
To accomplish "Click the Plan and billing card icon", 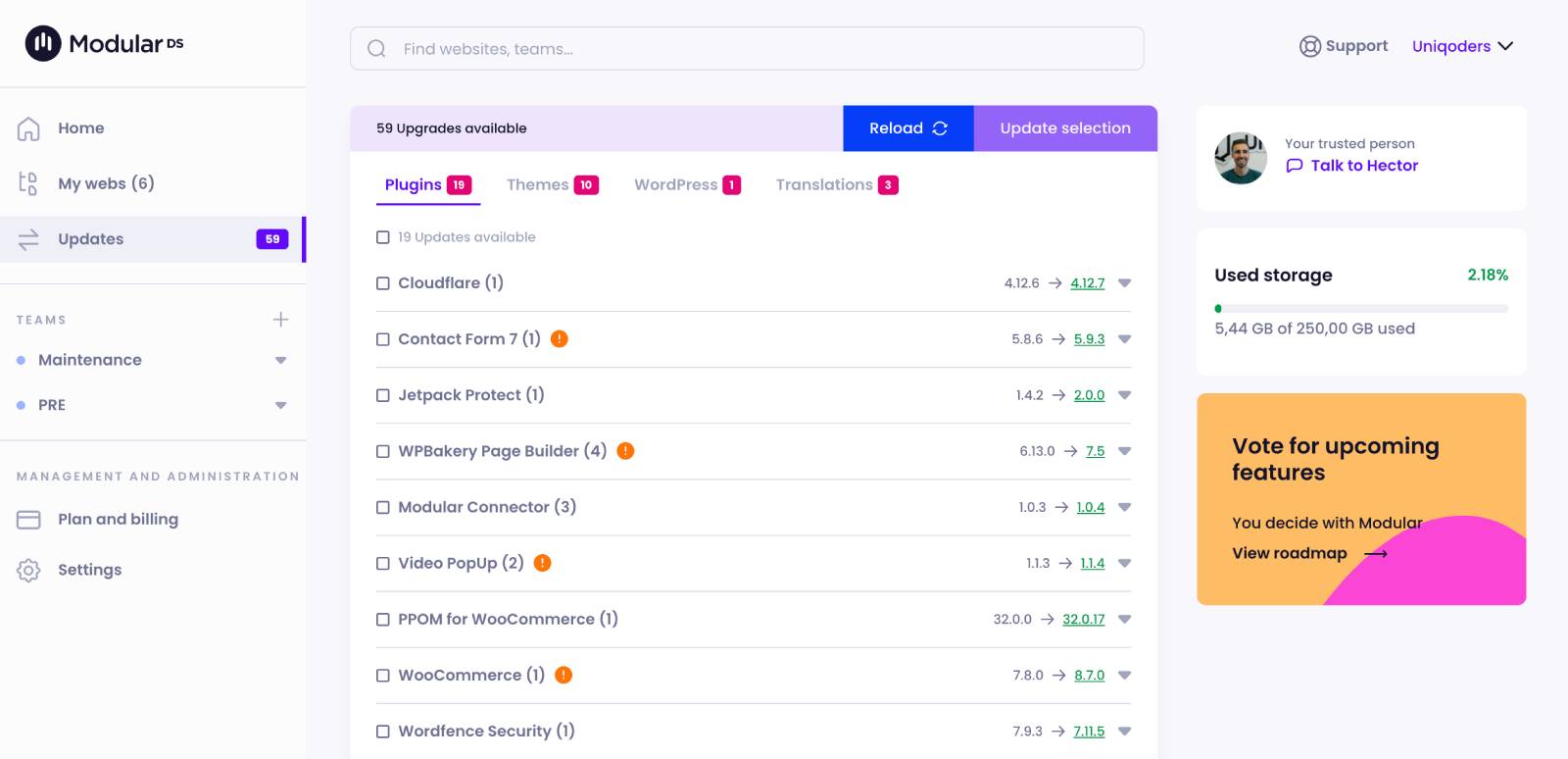I will coord(28,520).
